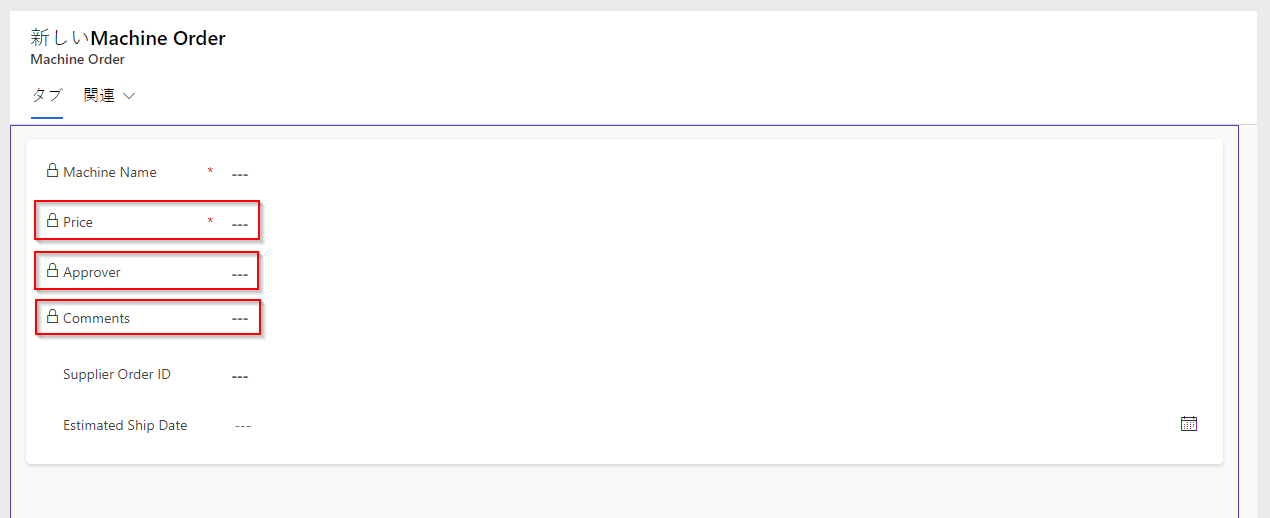Click the 新しいMachine Order form title

click(x=128, y=38)
